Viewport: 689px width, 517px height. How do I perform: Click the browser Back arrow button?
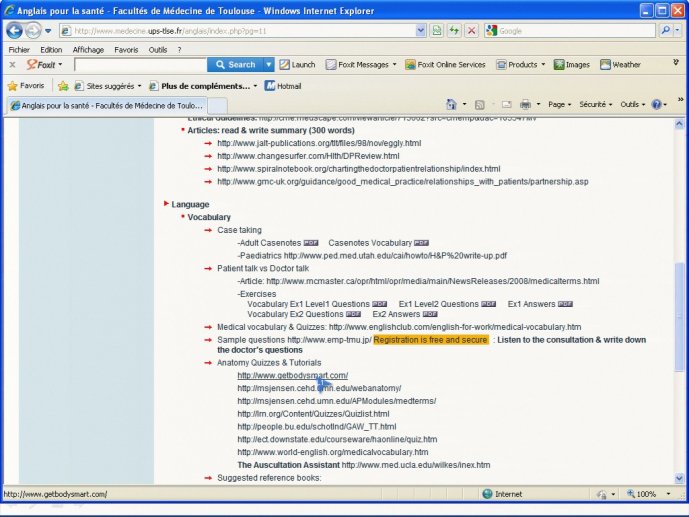click(x=15, y=31)
